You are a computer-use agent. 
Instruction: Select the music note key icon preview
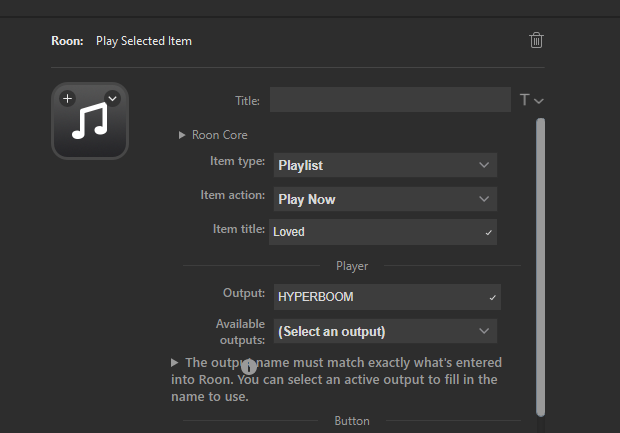click(x=90, y=121)
